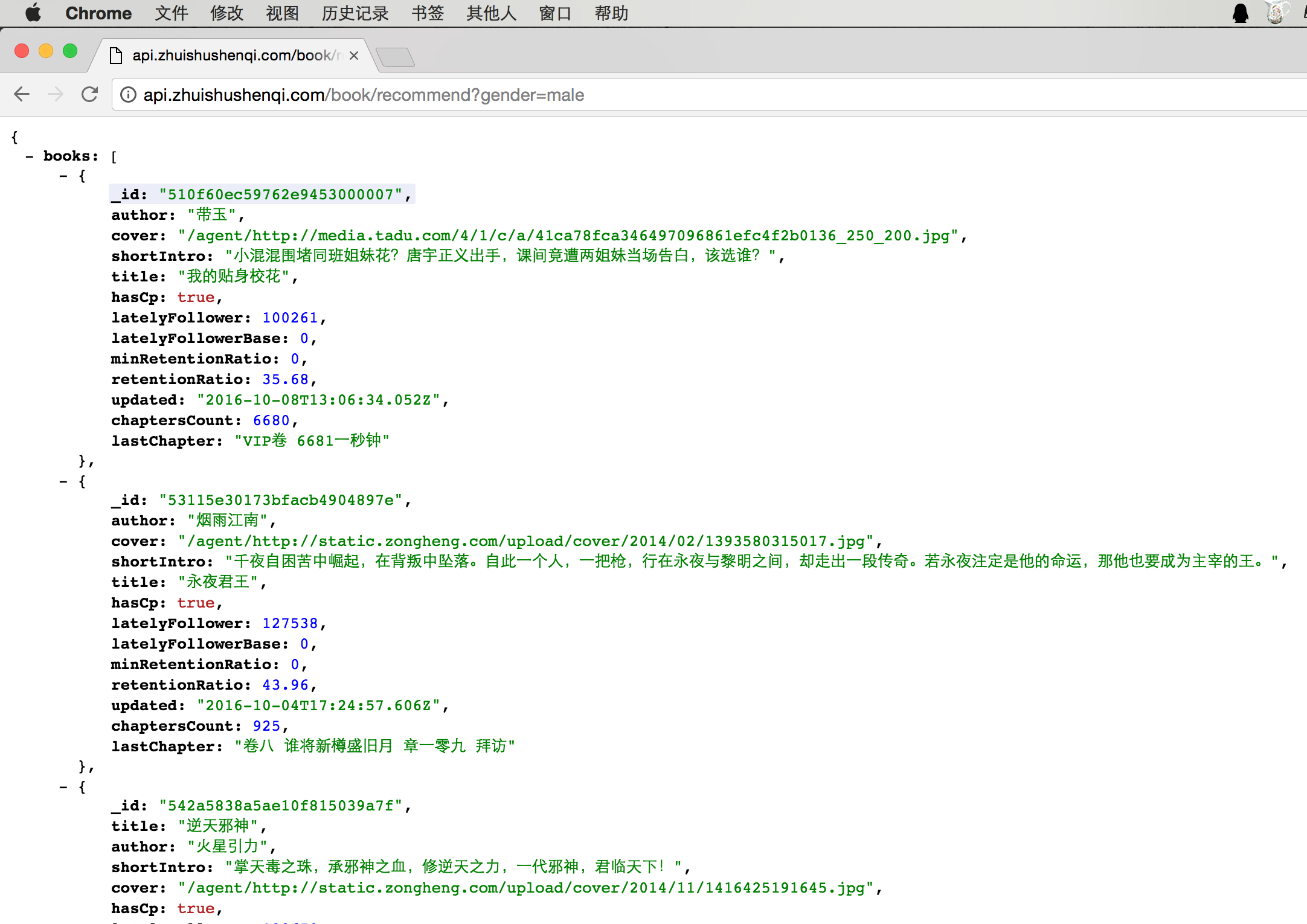This screenshot has width=1307, height=924.
Task: Click the browser forward arrow button
Action: coord(56,94)
